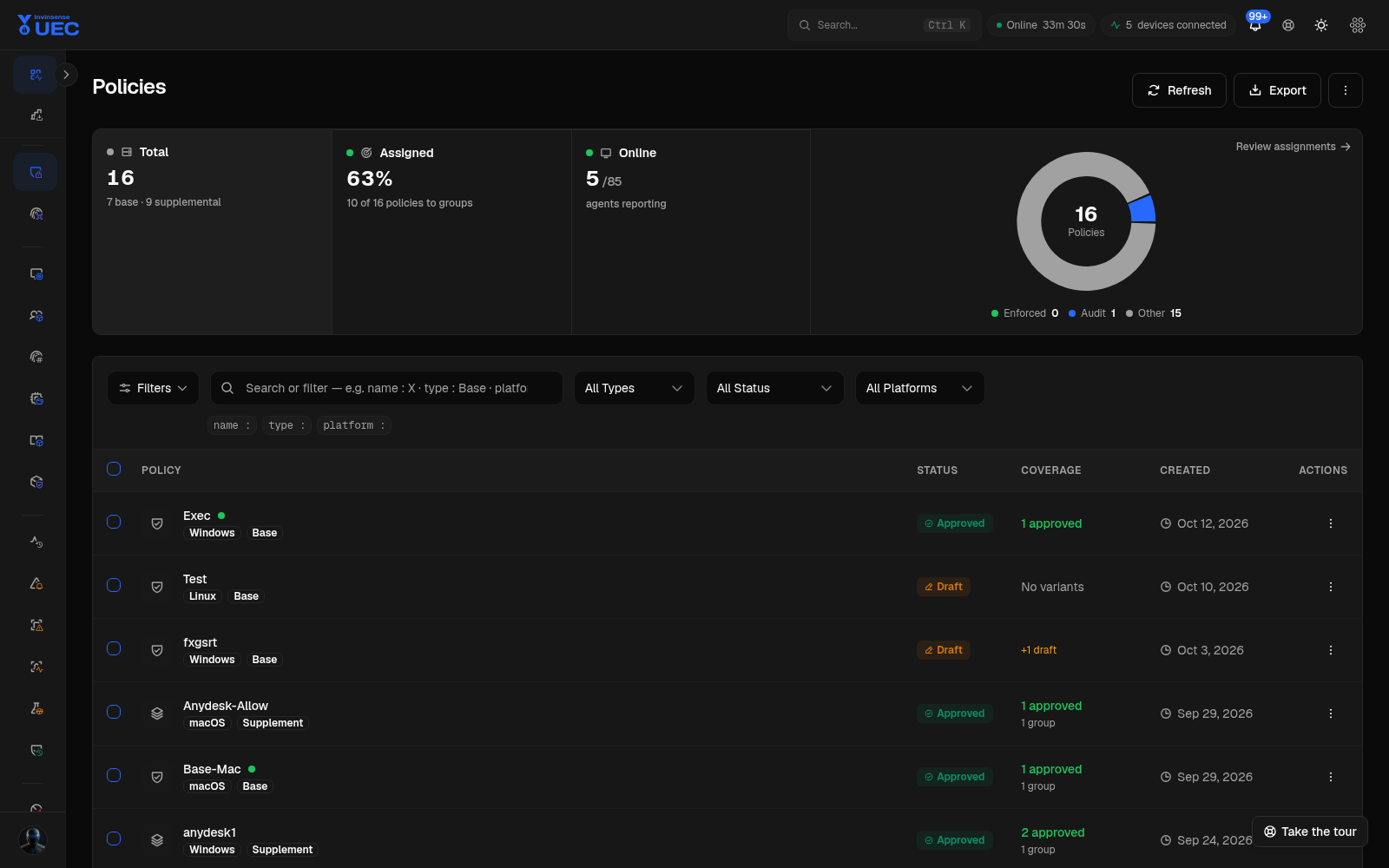Sort by the CREATED column header
This screenshot has height=868, width=1389.
(x=1184, y=470)
